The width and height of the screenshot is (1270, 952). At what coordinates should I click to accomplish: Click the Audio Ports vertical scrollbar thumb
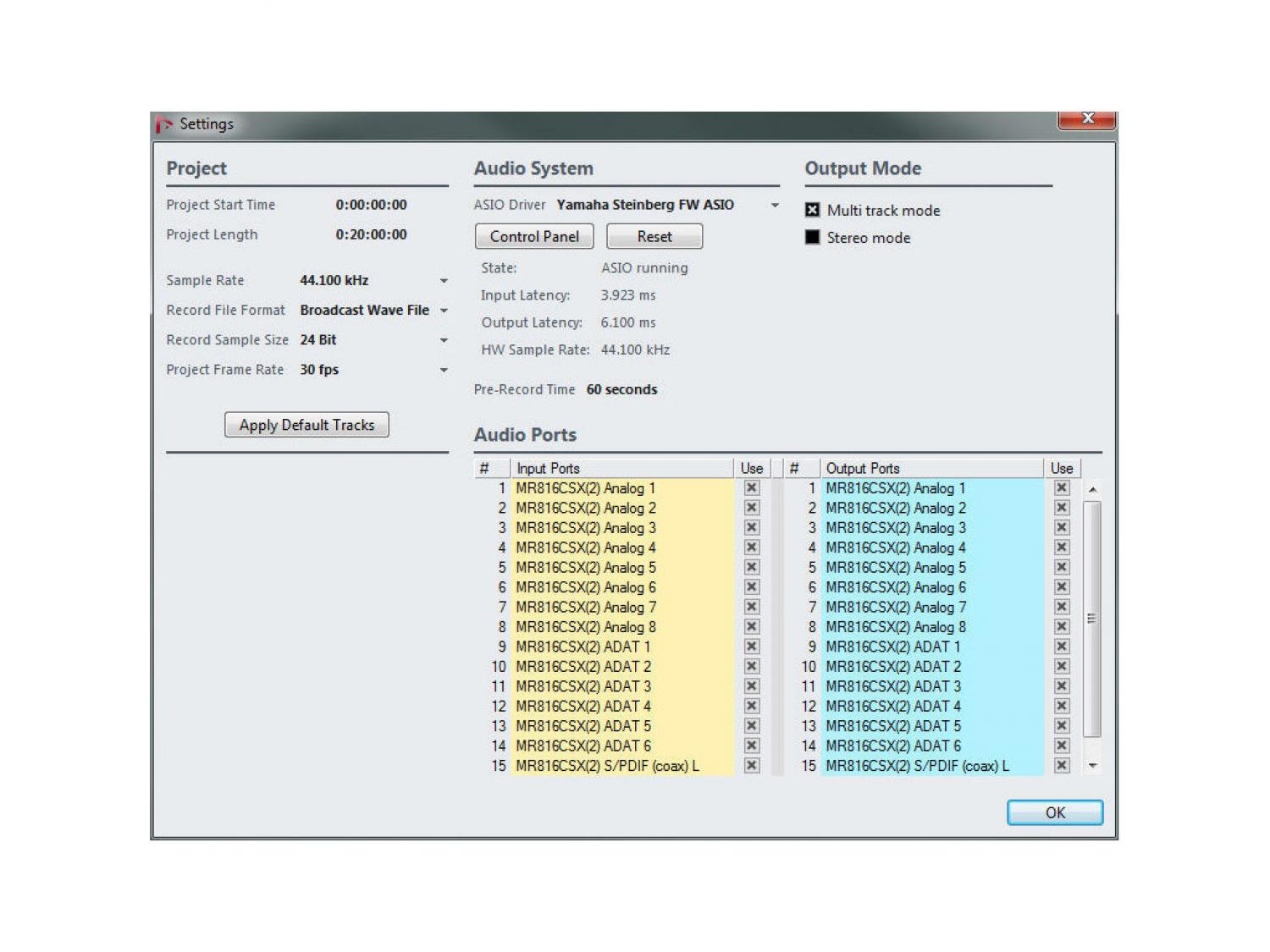(1092, 618)
